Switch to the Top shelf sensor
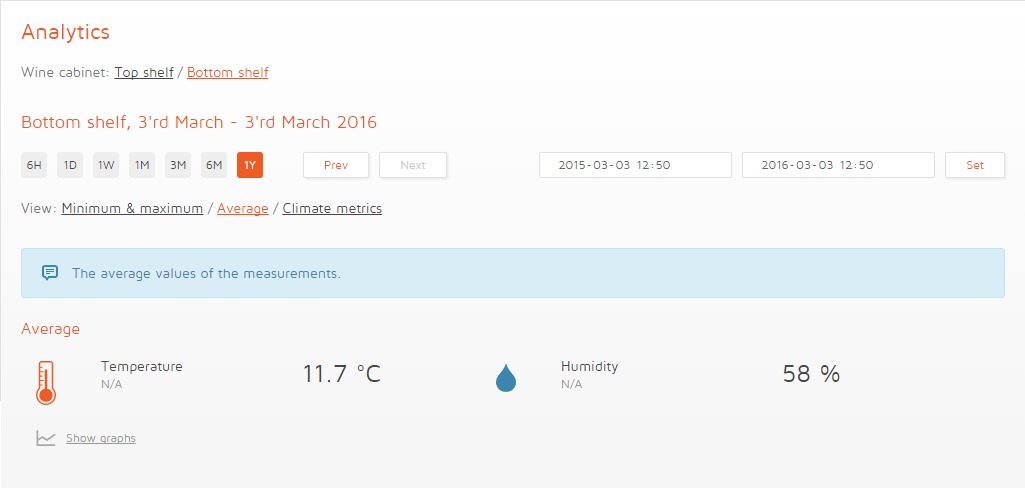 click(144, 73)
